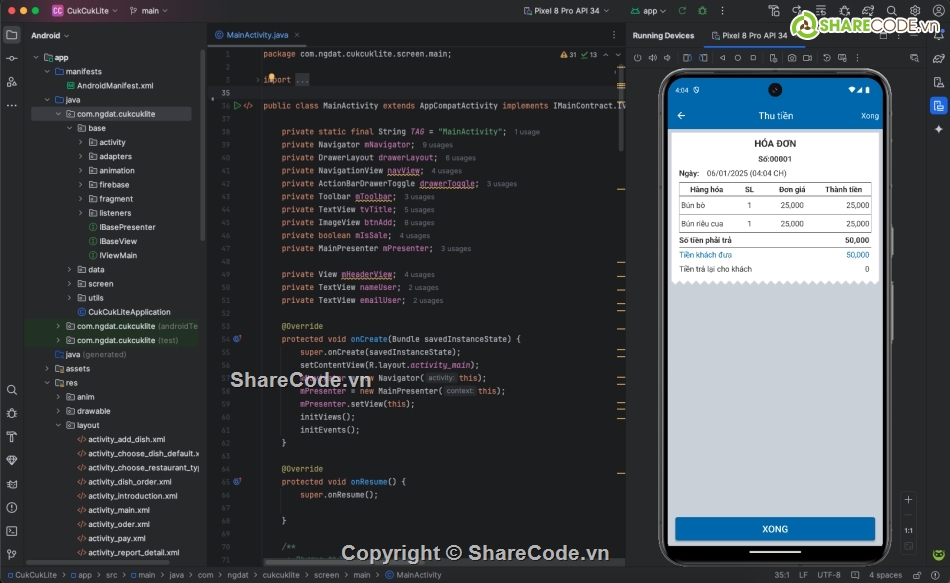Open emulator toolbar more options menu

point(857,58)
